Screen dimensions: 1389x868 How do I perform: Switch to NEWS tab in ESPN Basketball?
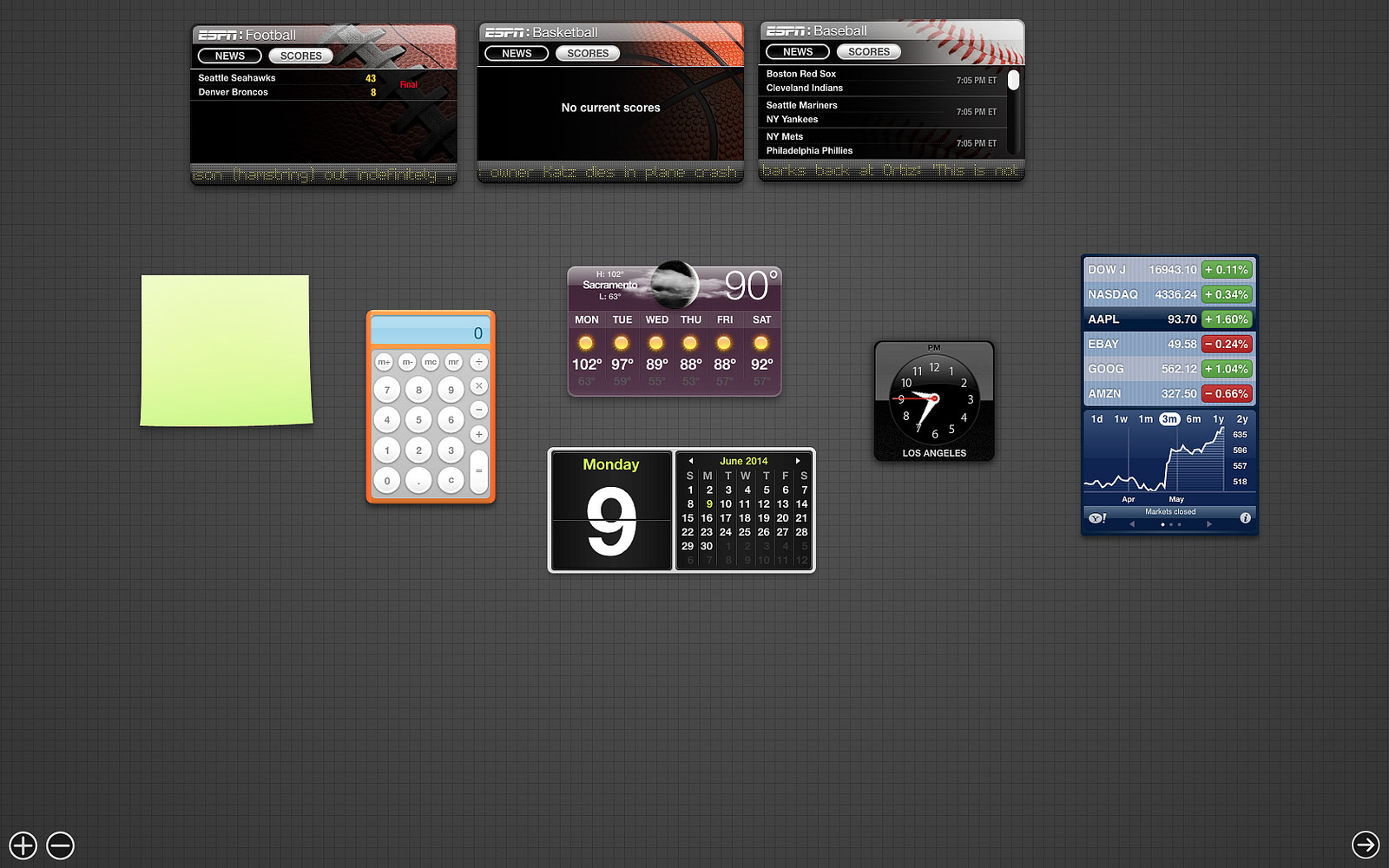tap(517, 53)
